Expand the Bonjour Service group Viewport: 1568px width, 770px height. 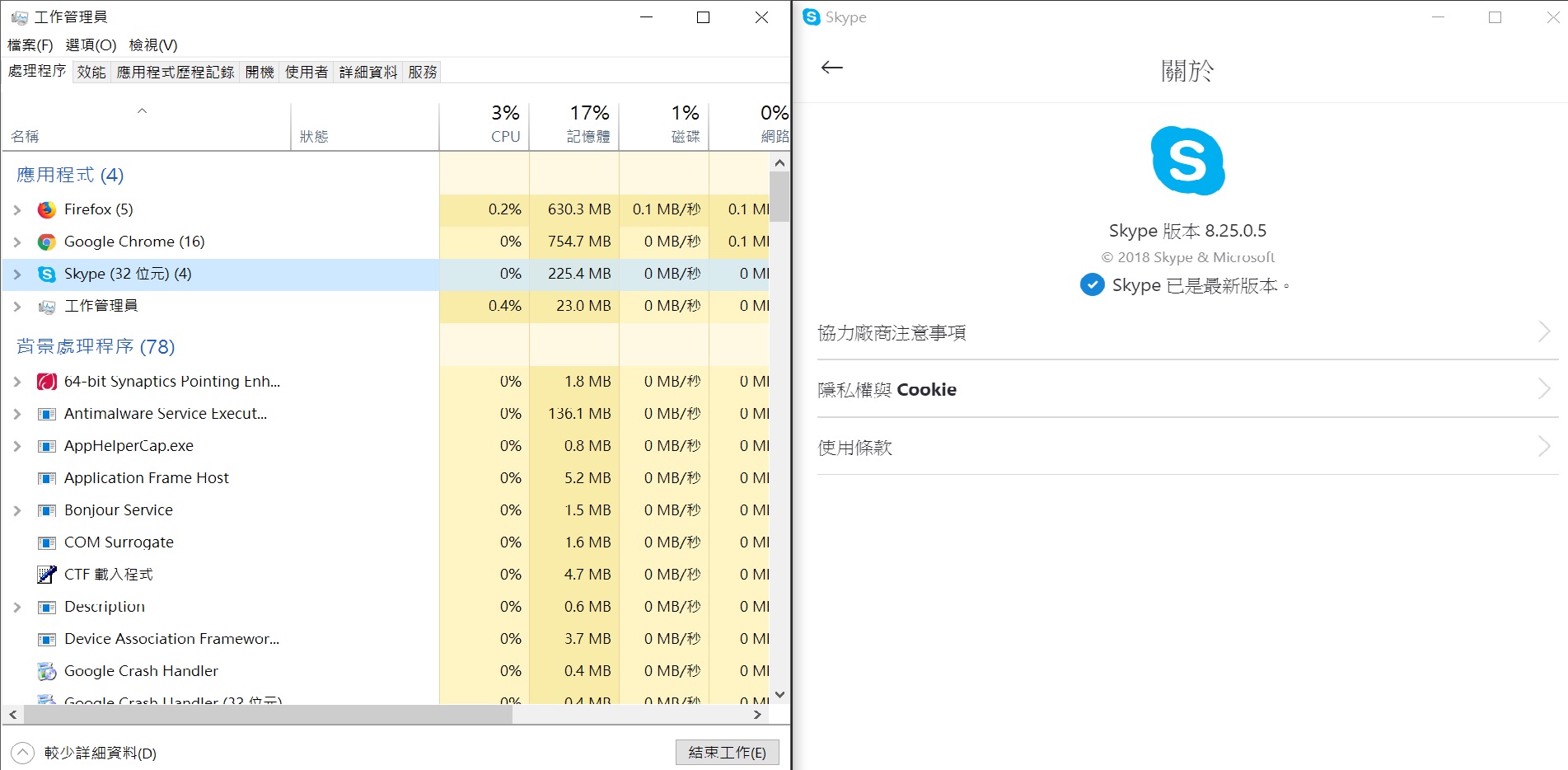pos(17,510)
